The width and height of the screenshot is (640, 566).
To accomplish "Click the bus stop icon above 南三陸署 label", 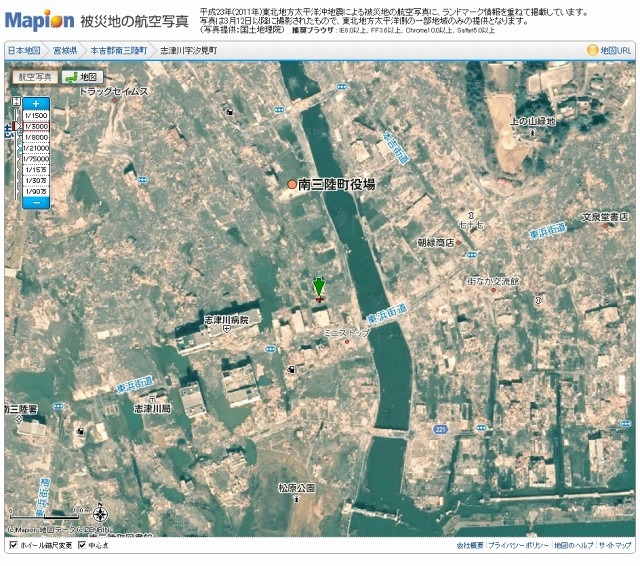I will (58, 406).
